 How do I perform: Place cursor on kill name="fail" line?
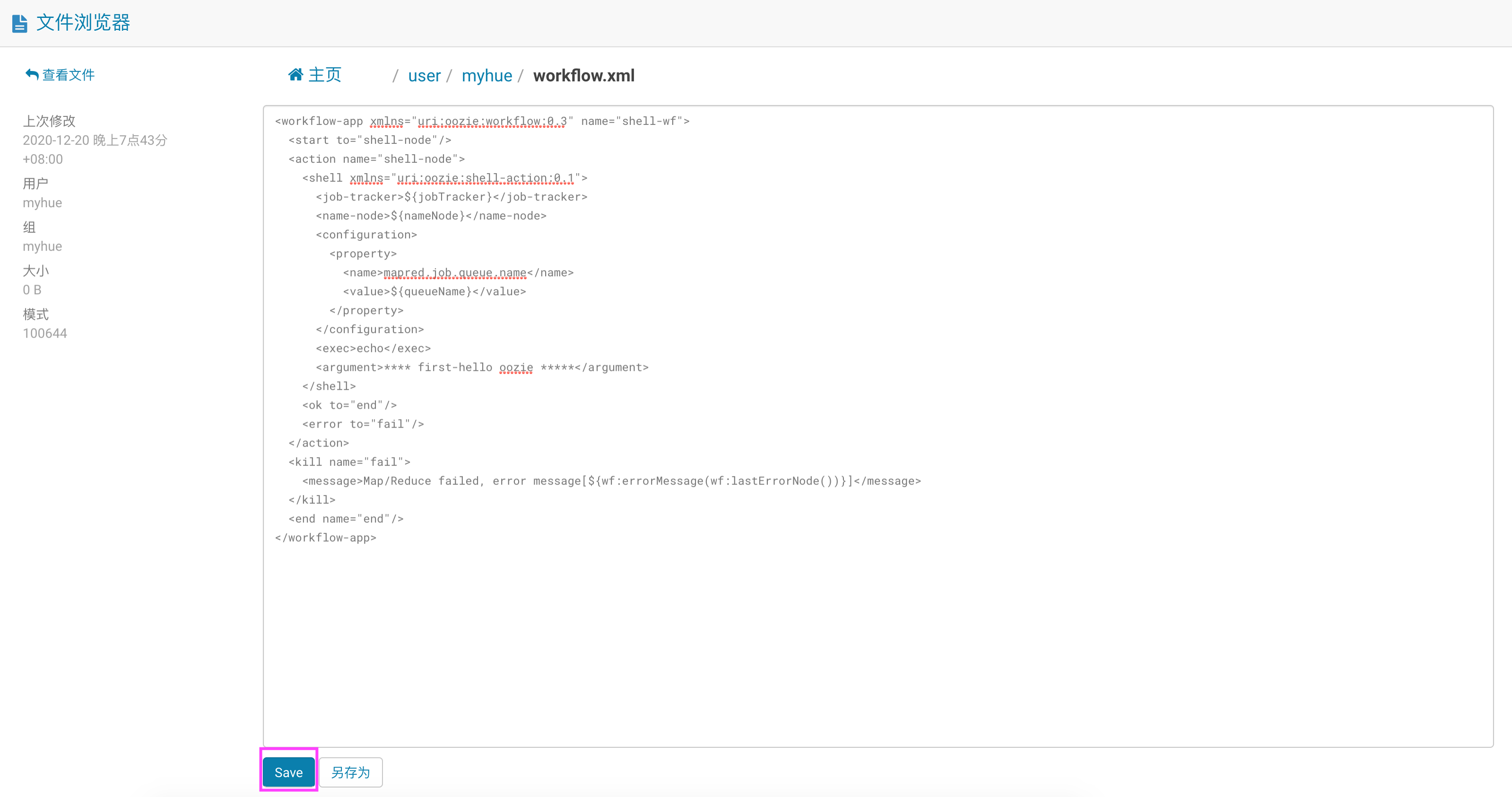tap(349, 462)
